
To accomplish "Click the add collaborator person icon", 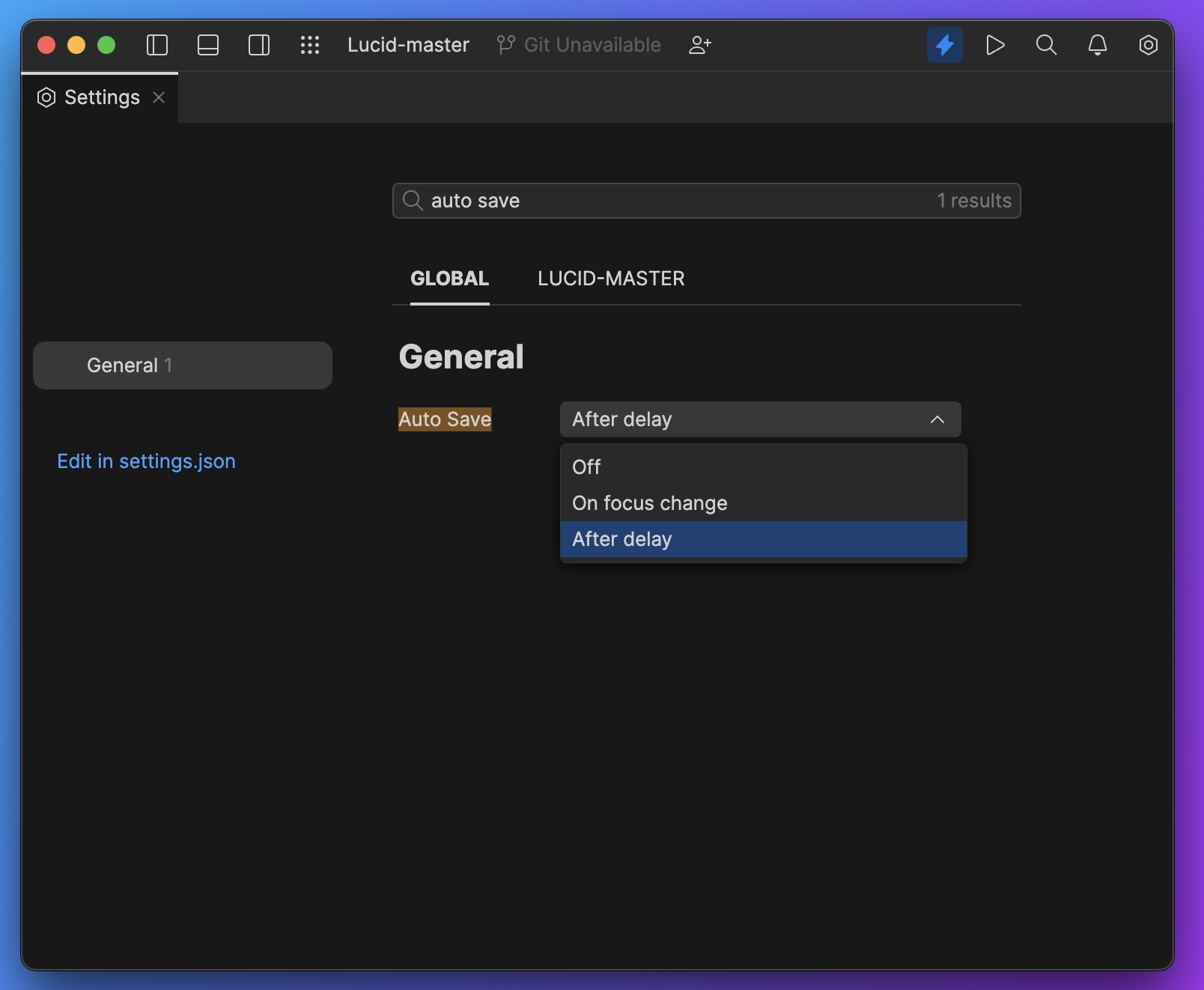I will 700,45.
